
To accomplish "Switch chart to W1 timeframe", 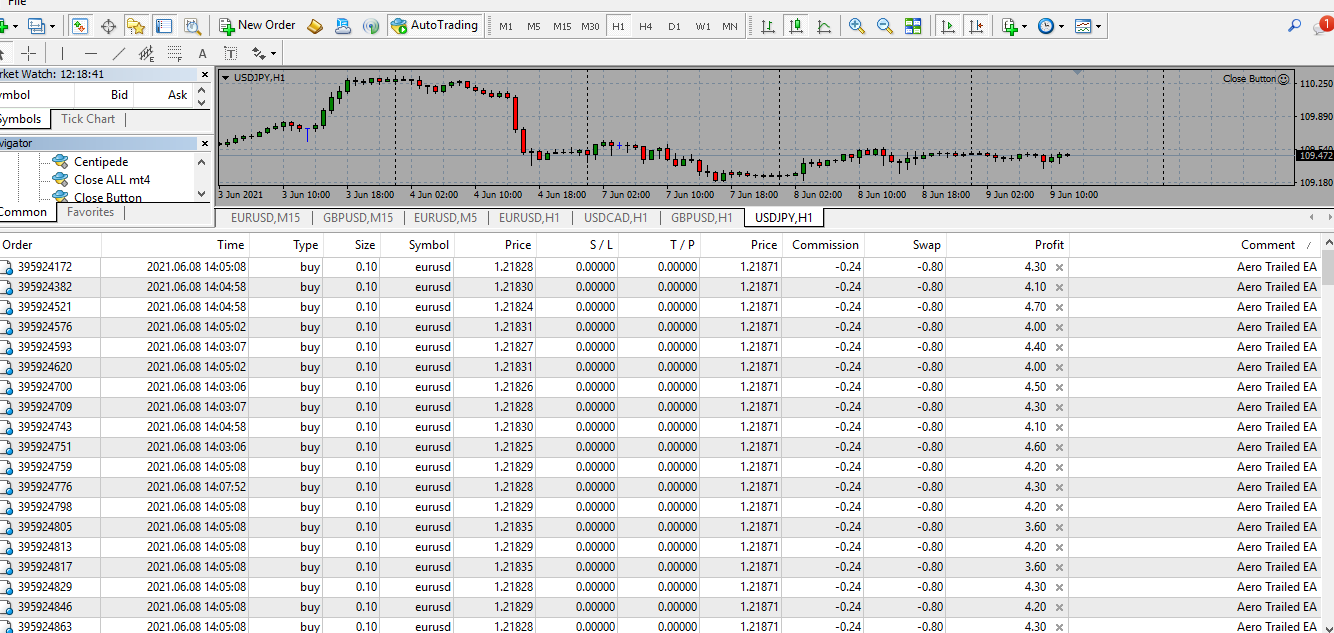I will pyautogui.click(x=703, y=26).
